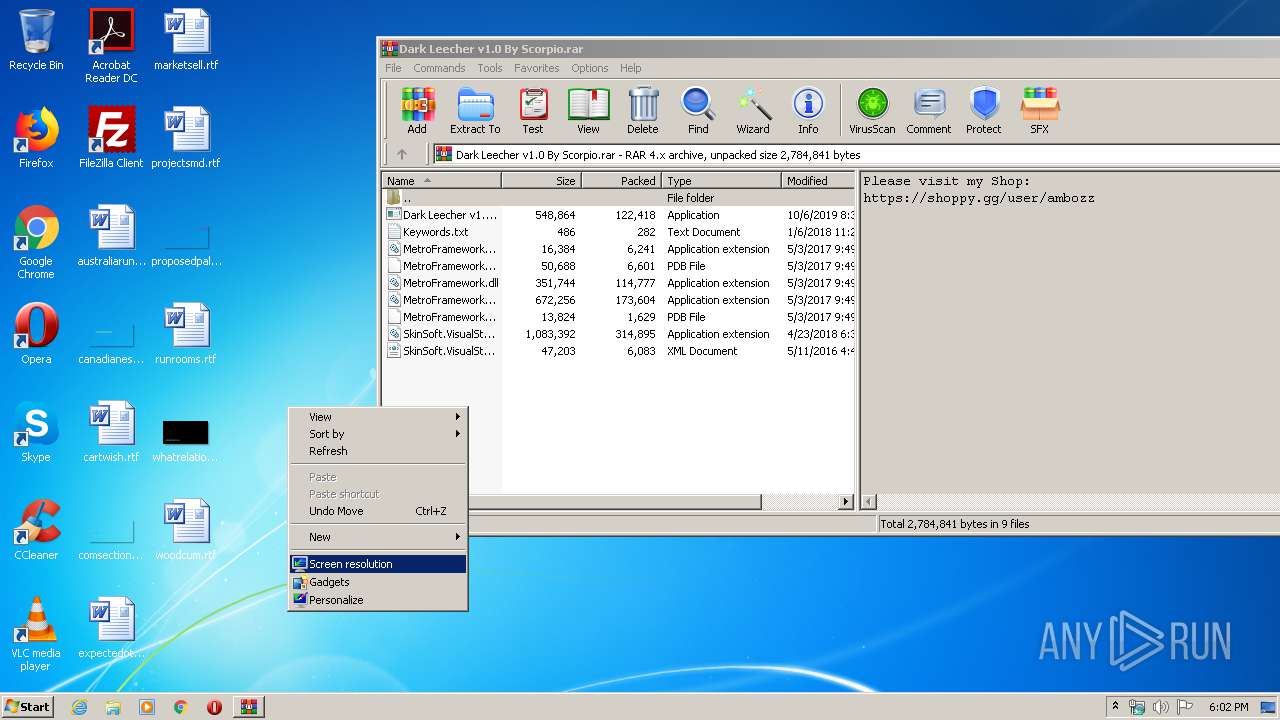Choose Refresh in the context menu
The width and height of the screenshot is (1280, 720).
click(x=378, y=451)
